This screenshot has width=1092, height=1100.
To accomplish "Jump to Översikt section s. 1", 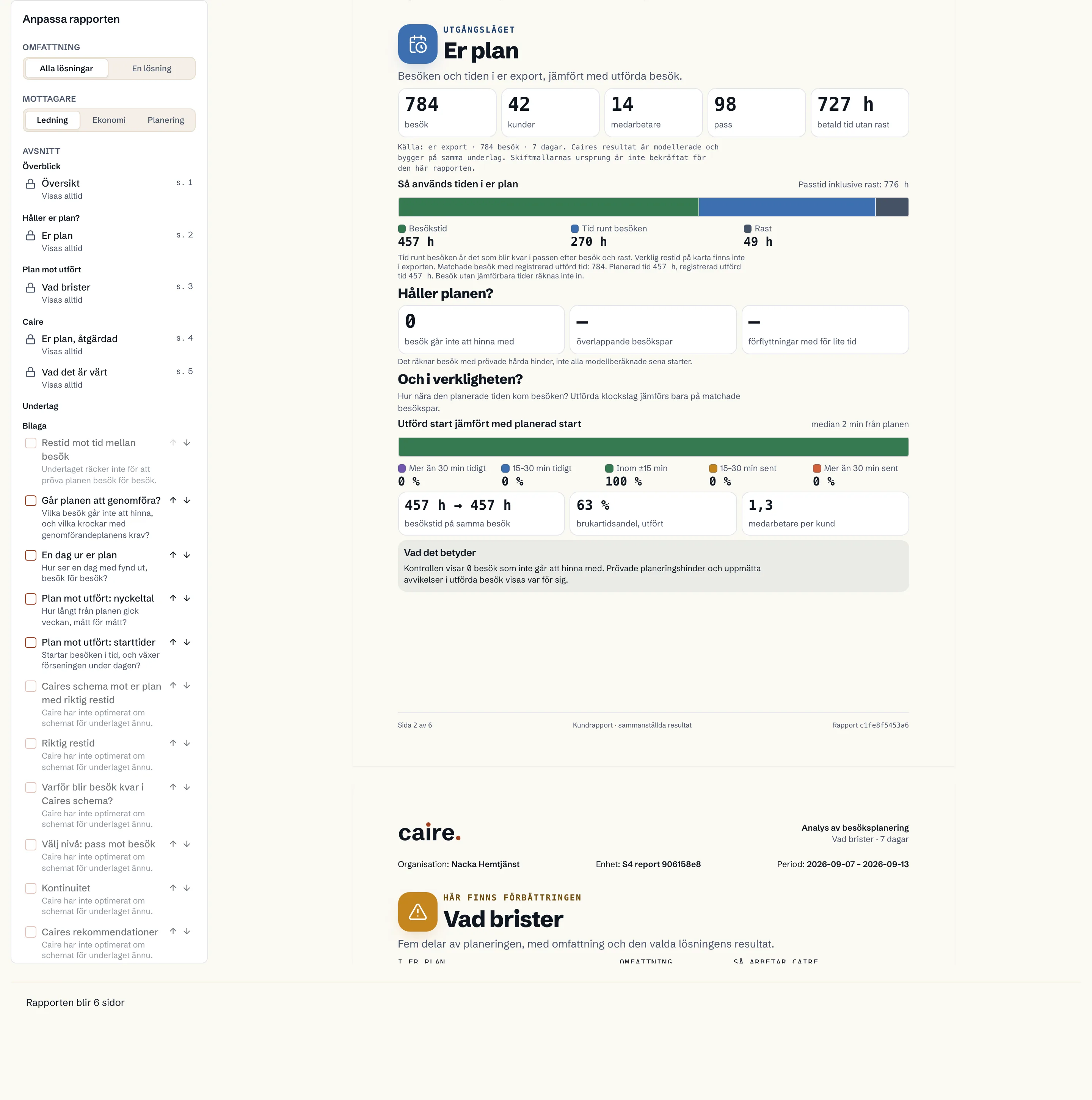I will click(109, 189).
